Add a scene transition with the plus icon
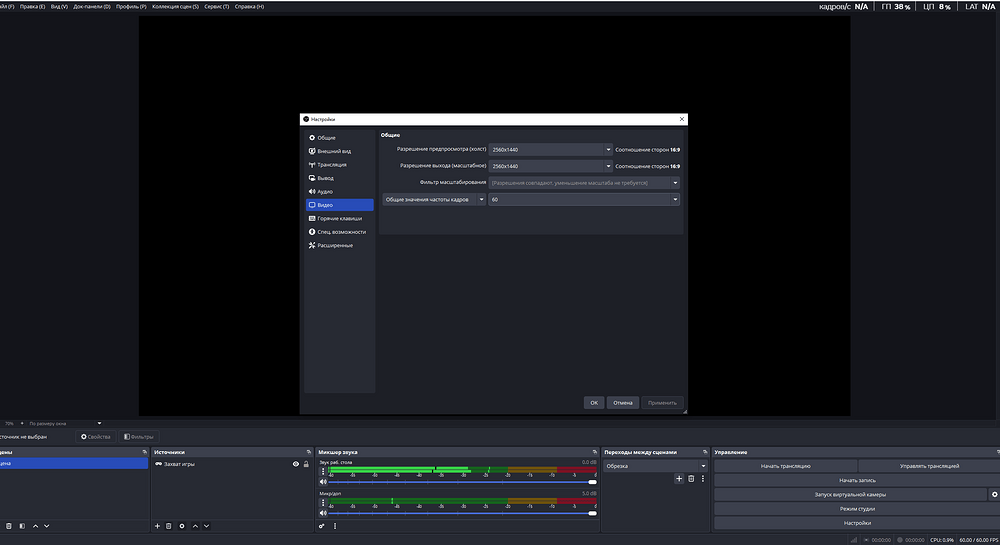Image resolution: width=1000 pixels, height=545 pixels. 679,479
